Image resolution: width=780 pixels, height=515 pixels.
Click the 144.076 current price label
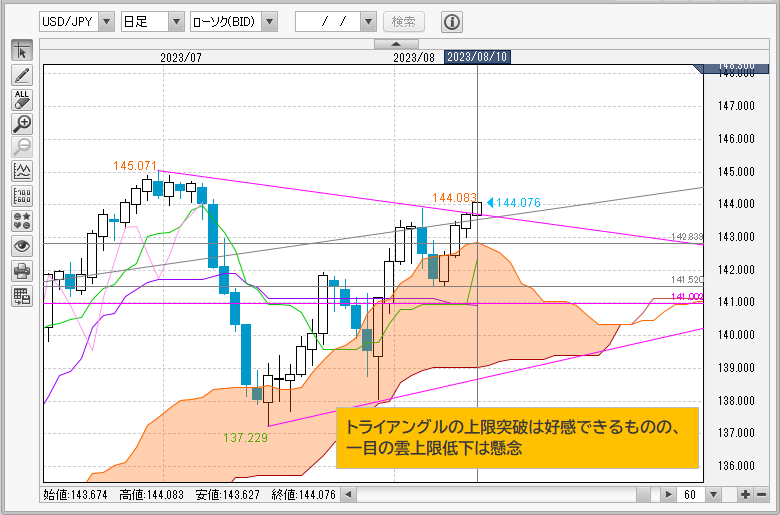coord(518,203)
